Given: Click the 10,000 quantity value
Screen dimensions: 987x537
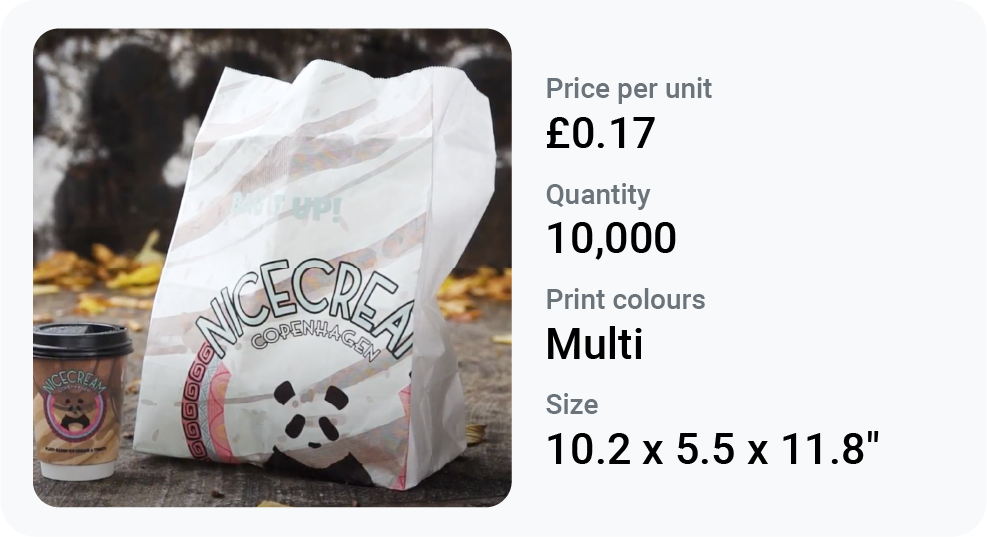Looking at the screenshot, I should (x=611, y=239).
